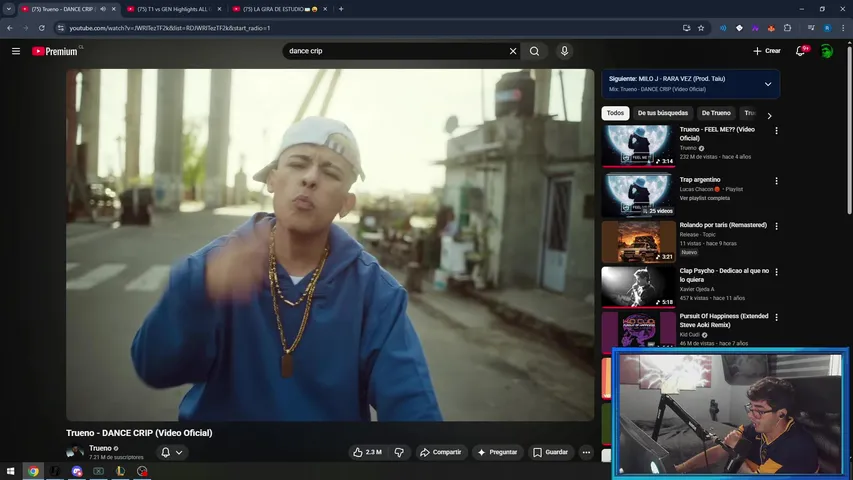853x480 pixels.
Task: Share the video via Compartir
Action: [441, 452]
